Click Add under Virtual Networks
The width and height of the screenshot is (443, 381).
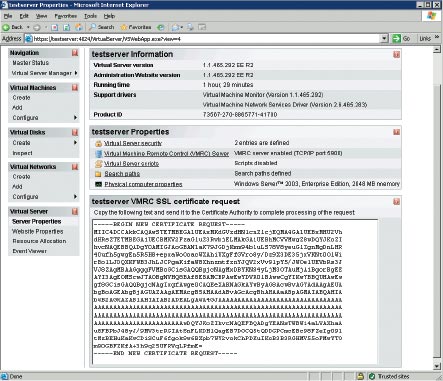[x=17, y=187]
